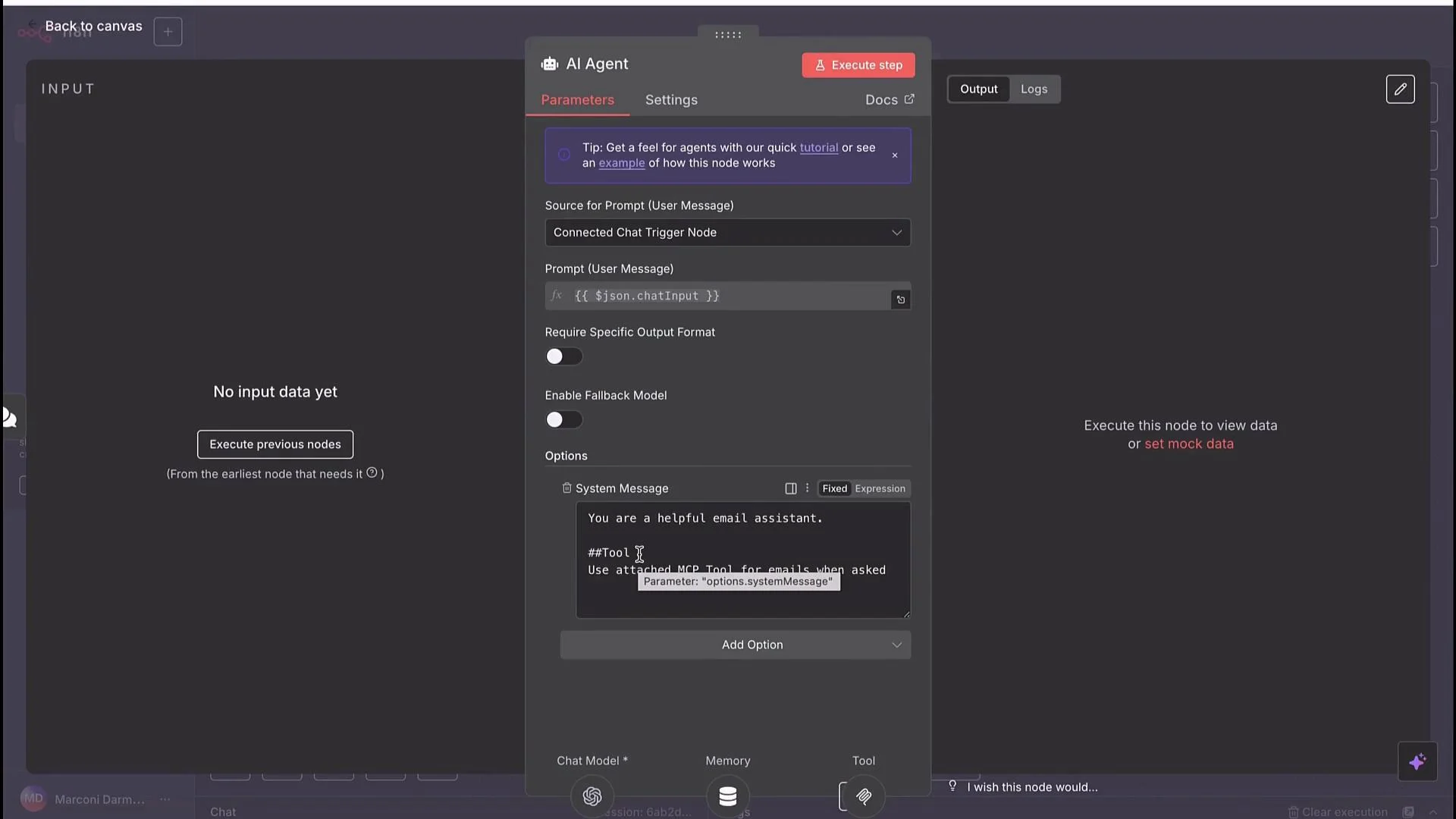Click the pop-out icon beside Clear execution
Screen dimensions: 1456x819
pos(1408,812)
